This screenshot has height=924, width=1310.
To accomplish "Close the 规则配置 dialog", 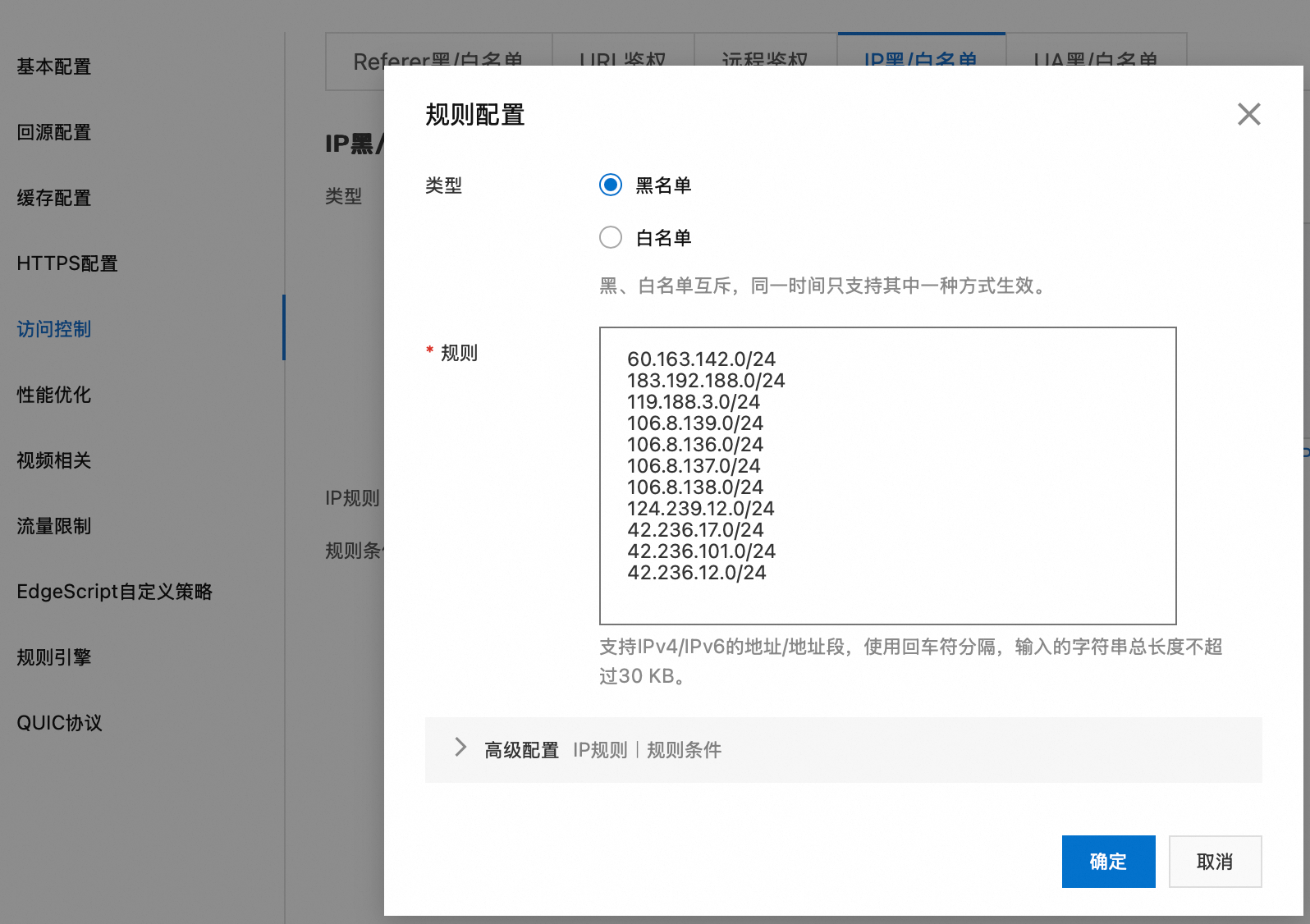I will coord(1248,114).
